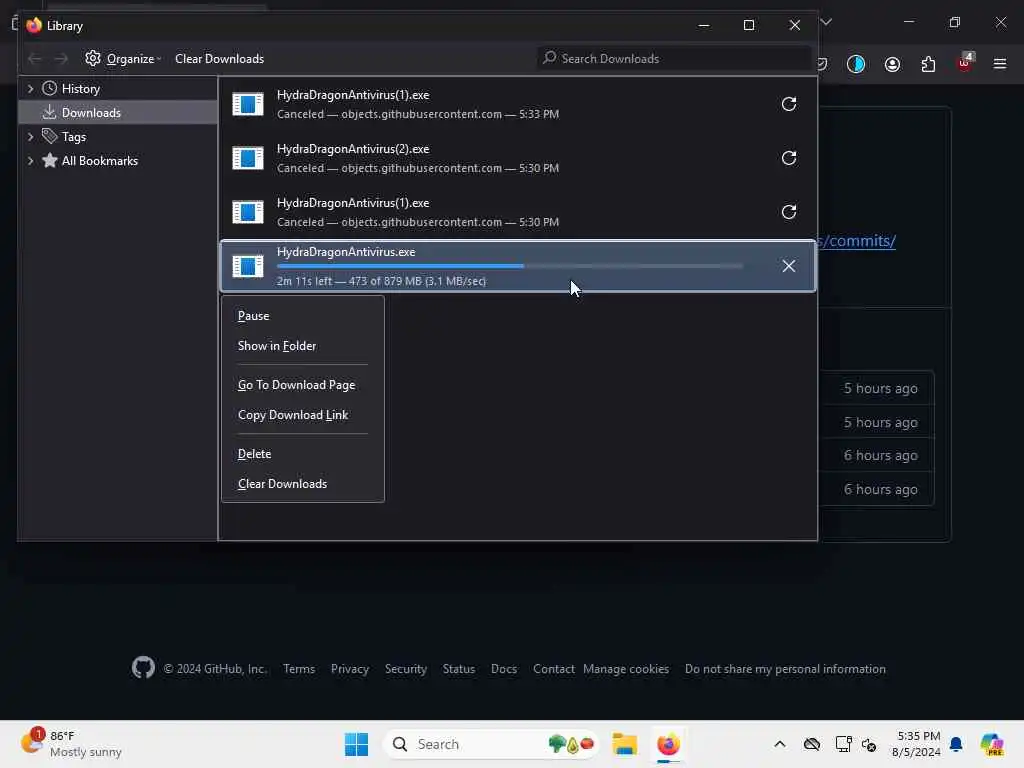
Task: Open the Docs link in GitHub footer
Action: 504,669
